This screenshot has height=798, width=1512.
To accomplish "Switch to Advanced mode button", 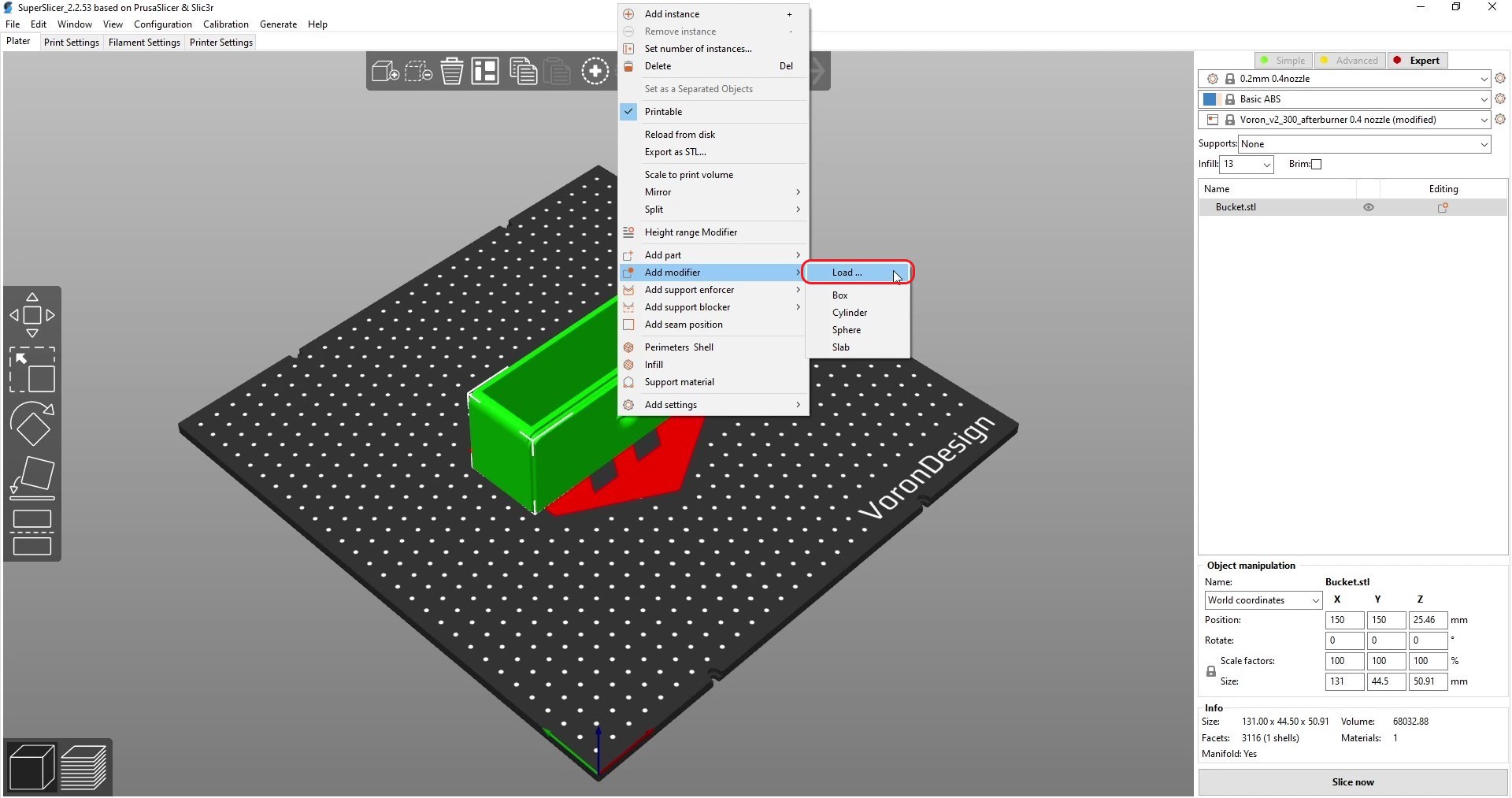I will (x=1349, y=61).
